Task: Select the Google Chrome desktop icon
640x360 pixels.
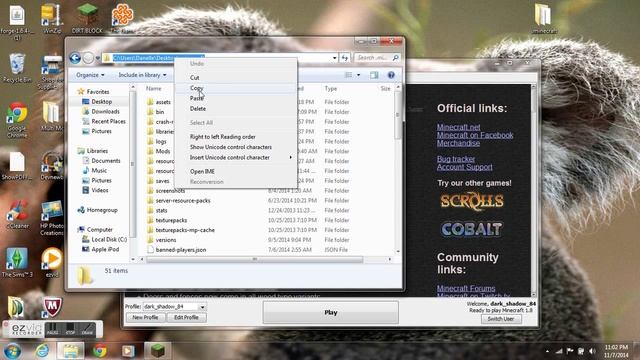Action: click(x=17, y=120)
